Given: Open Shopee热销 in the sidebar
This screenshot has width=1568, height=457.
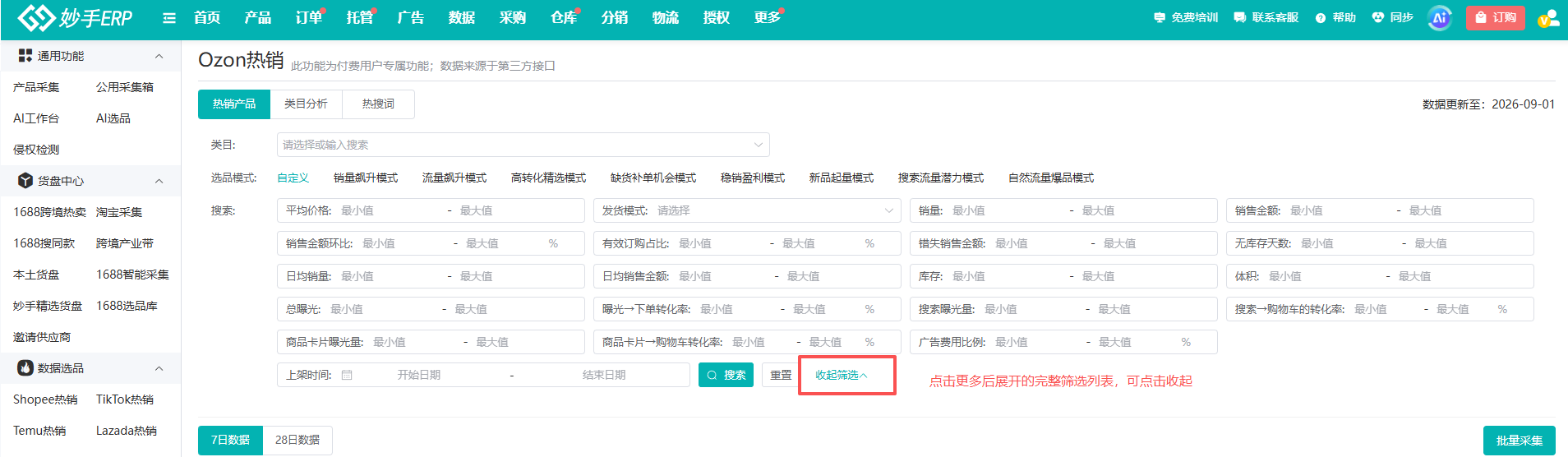Looking at the screenshot, I should tap(45, 399).
